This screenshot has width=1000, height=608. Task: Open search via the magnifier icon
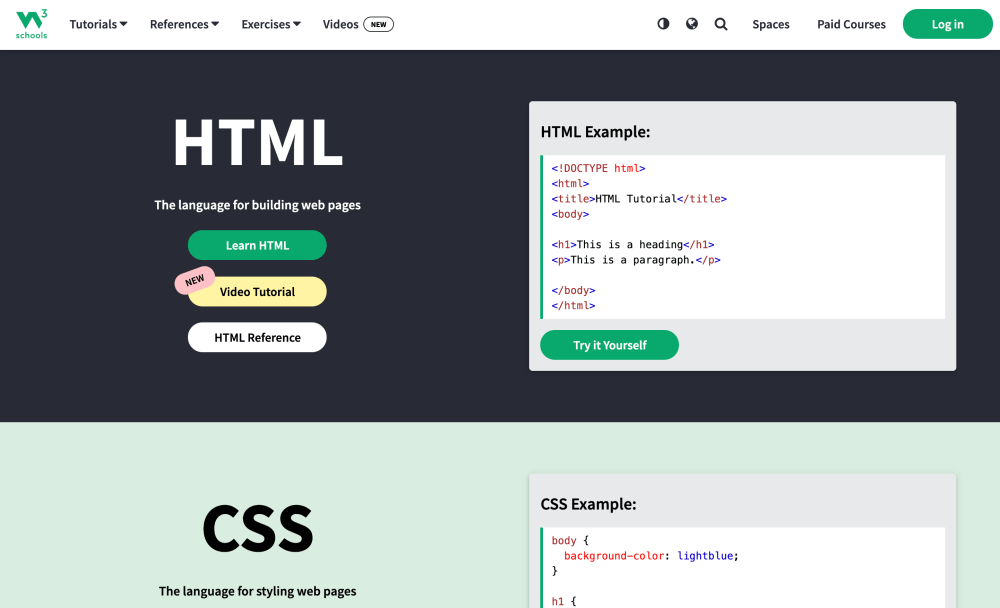[721, 23]
